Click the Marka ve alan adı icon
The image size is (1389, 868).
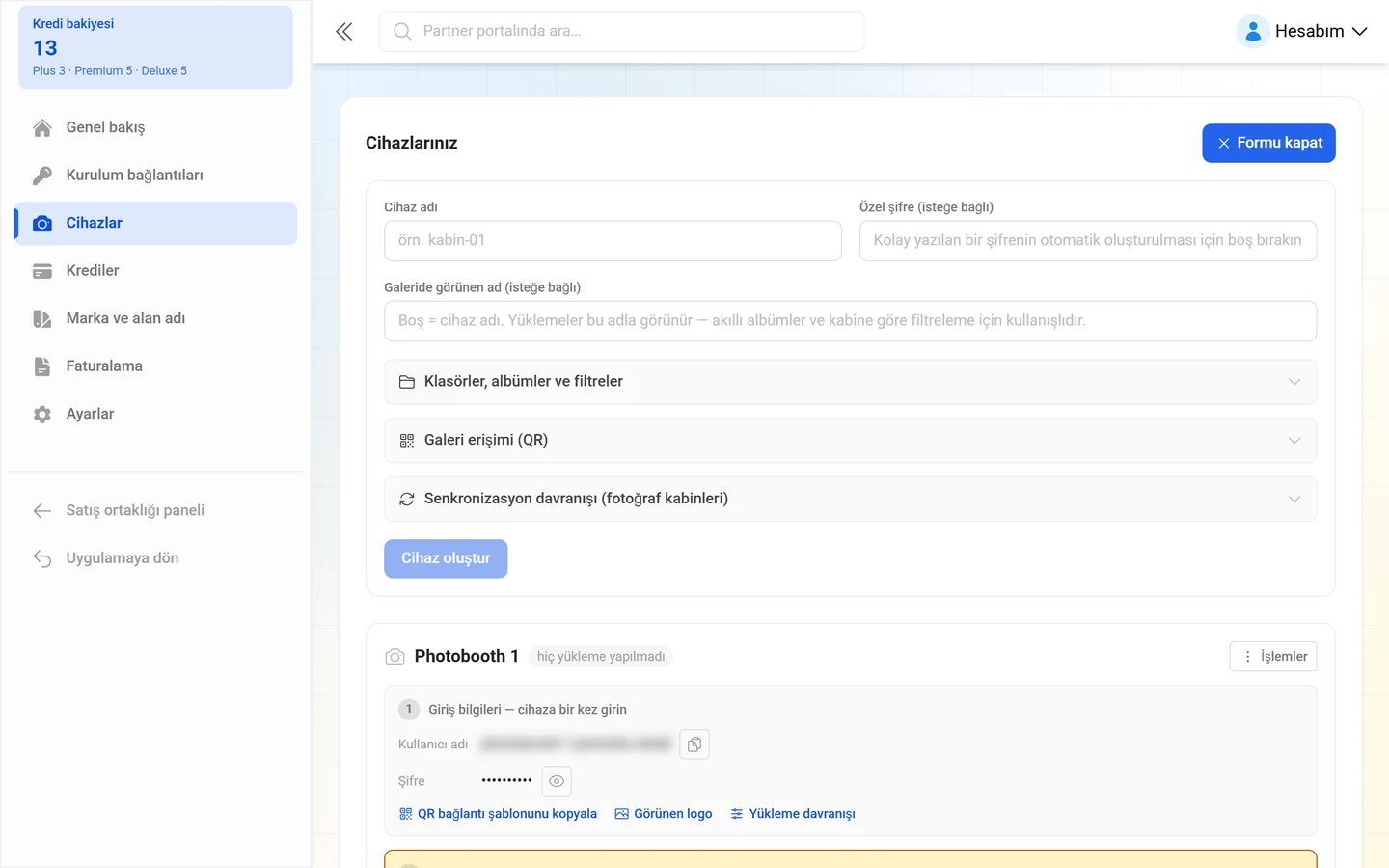pos(42,319)
